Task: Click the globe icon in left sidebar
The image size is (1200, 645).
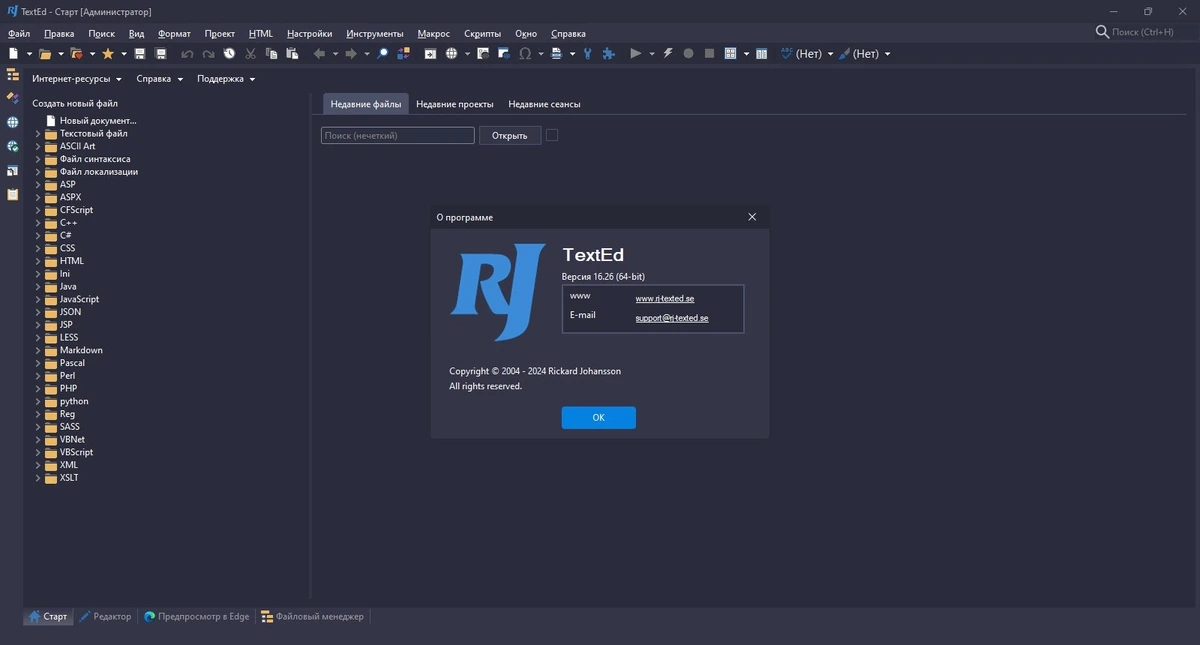Action: [12, 122]
